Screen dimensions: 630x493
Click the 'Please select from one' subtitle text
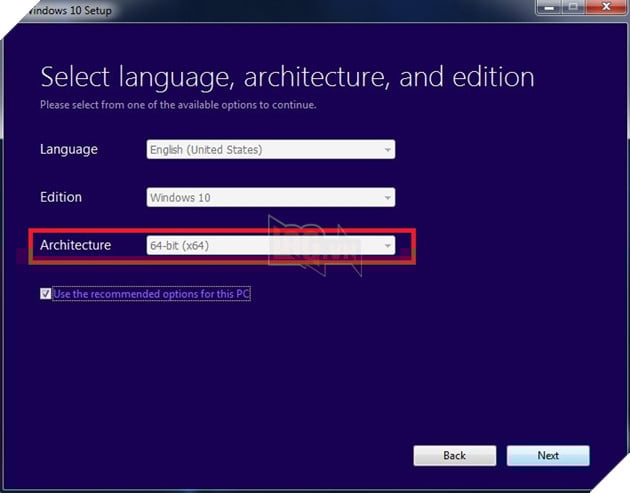pyautogui.click(x=178, y=105)
